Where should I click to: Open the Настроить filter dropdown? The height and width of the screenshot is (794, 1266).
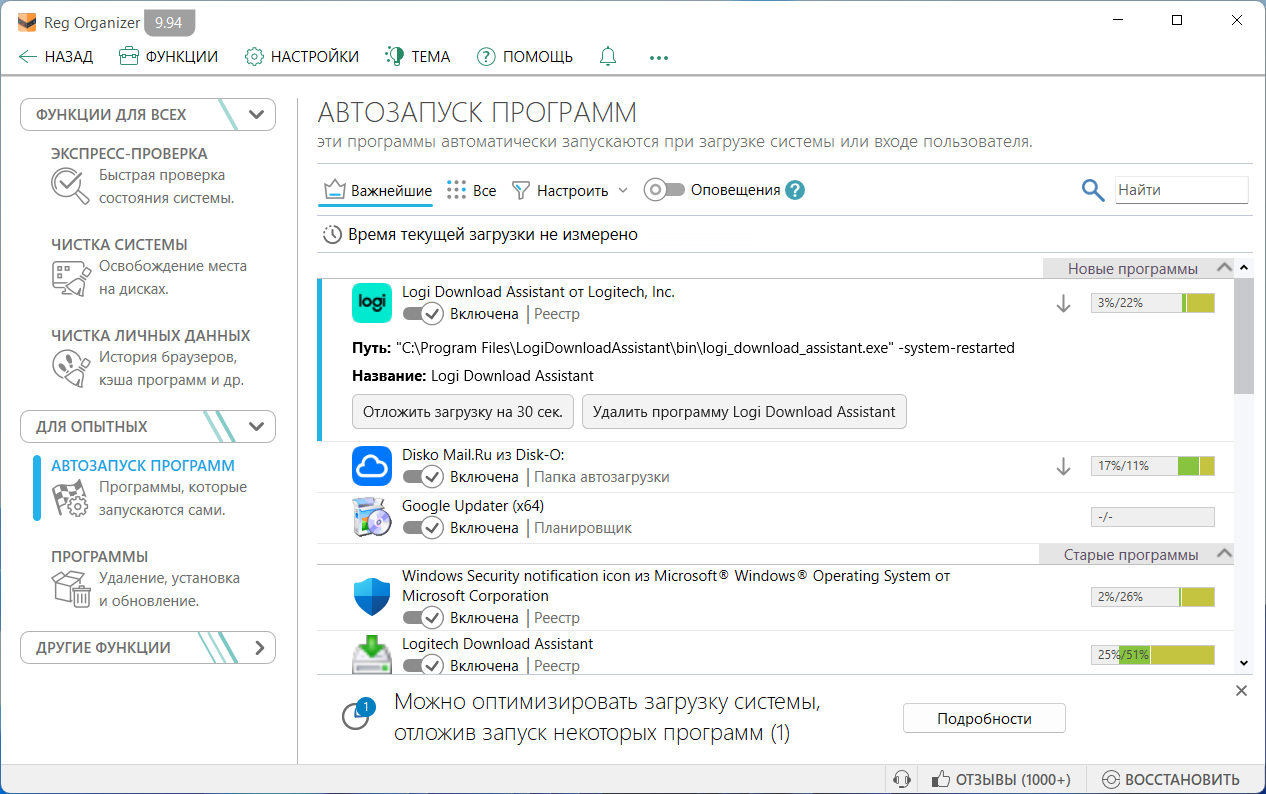(570, 190)
